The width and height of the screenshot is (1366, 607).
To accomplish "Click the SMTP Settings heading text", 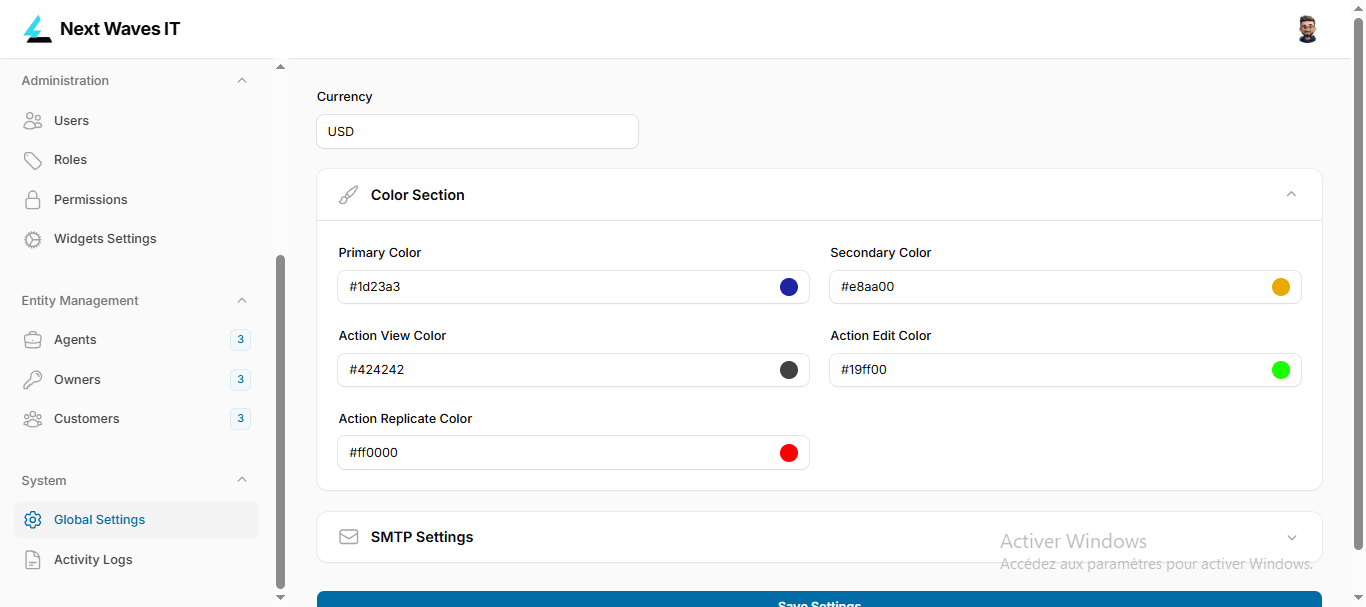I will pyautogui.click(x=422, y=537).
